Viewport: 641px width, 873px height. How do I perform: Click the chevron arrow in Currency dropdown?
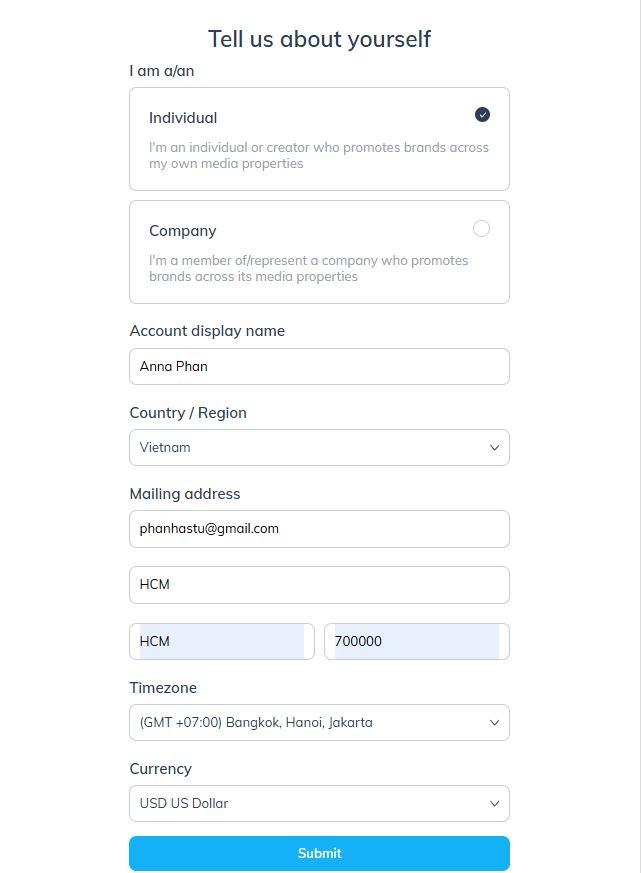494,803
